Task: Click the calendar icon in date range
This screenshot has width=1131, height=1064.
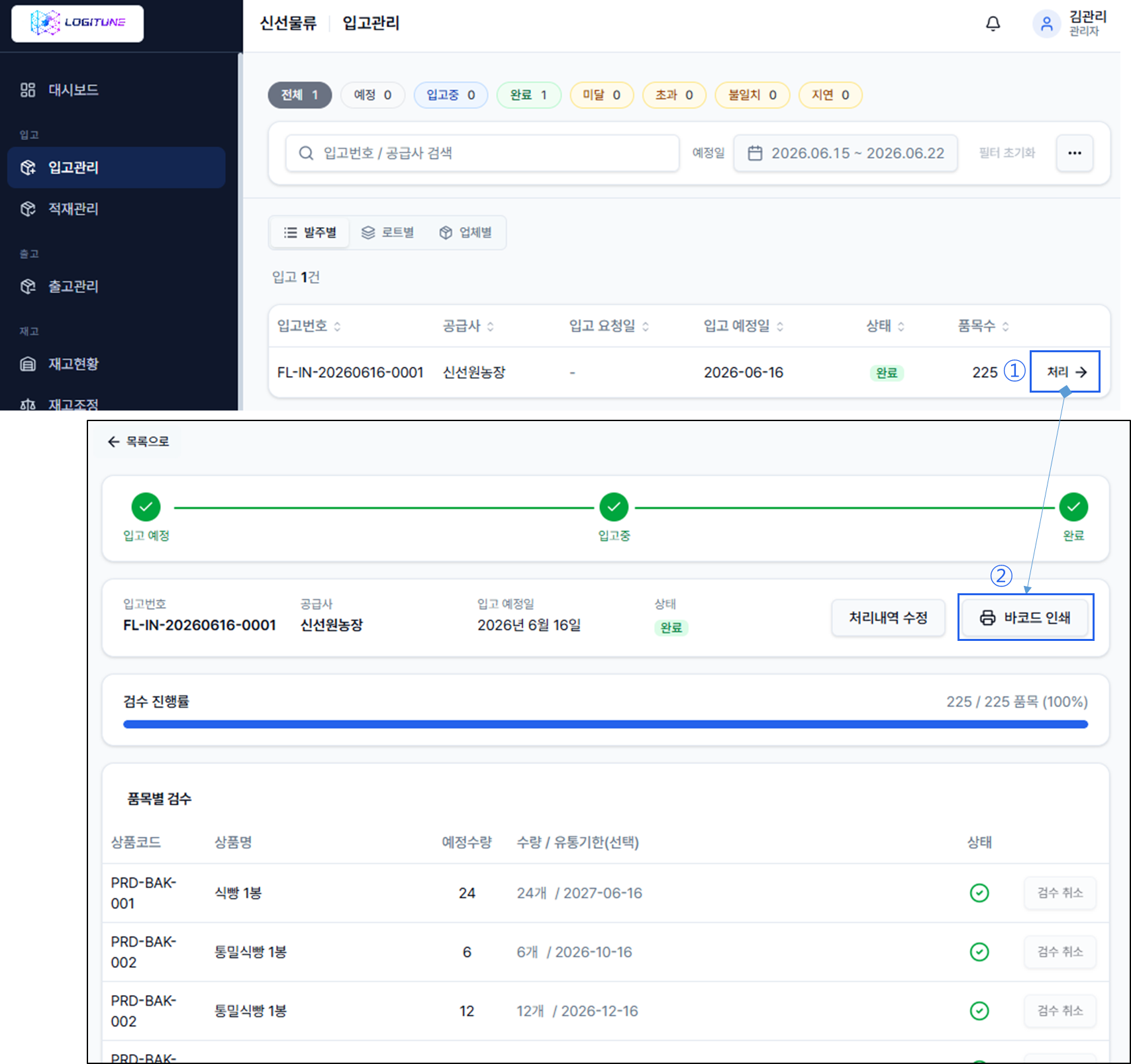Action: [x=755, y=154]
